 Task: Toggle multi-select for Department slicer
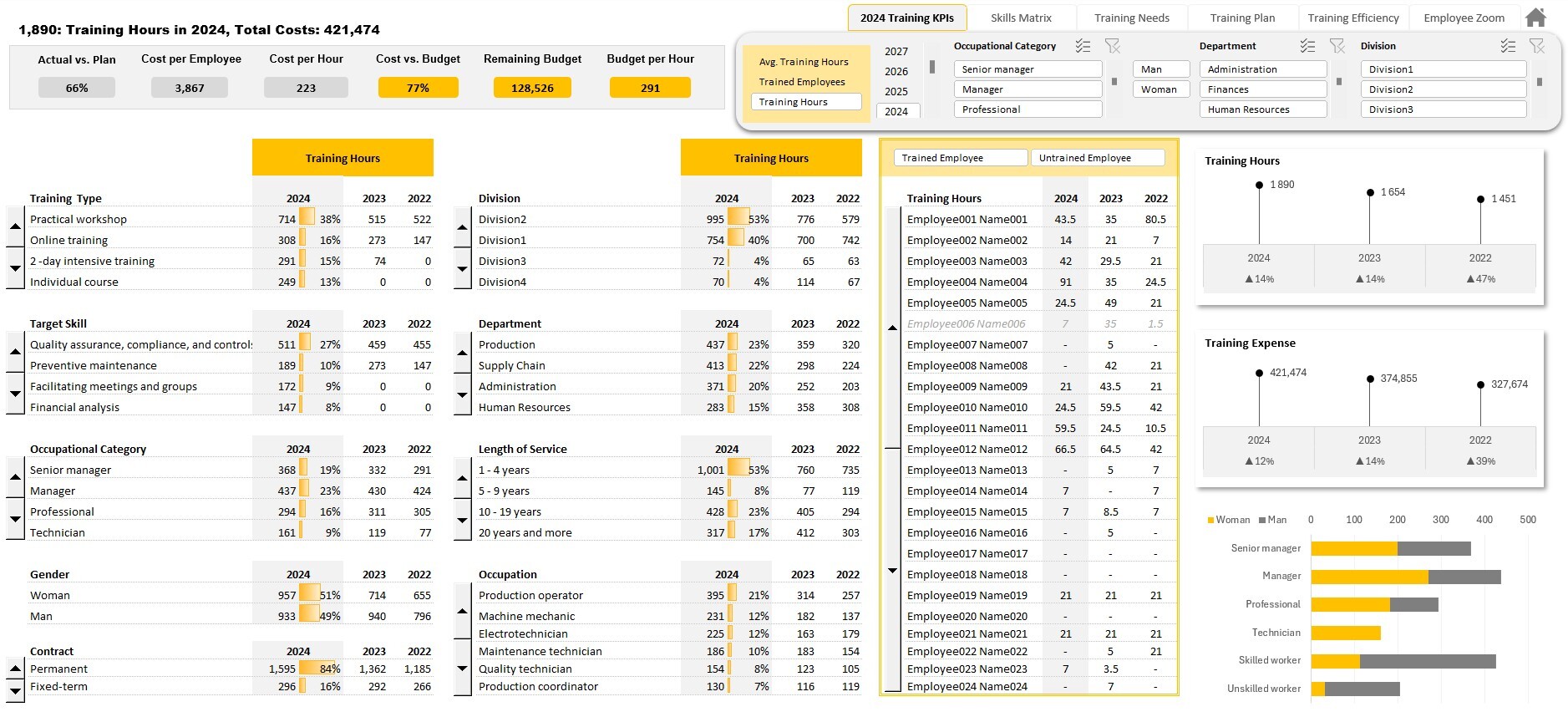tap(1307, 46)
